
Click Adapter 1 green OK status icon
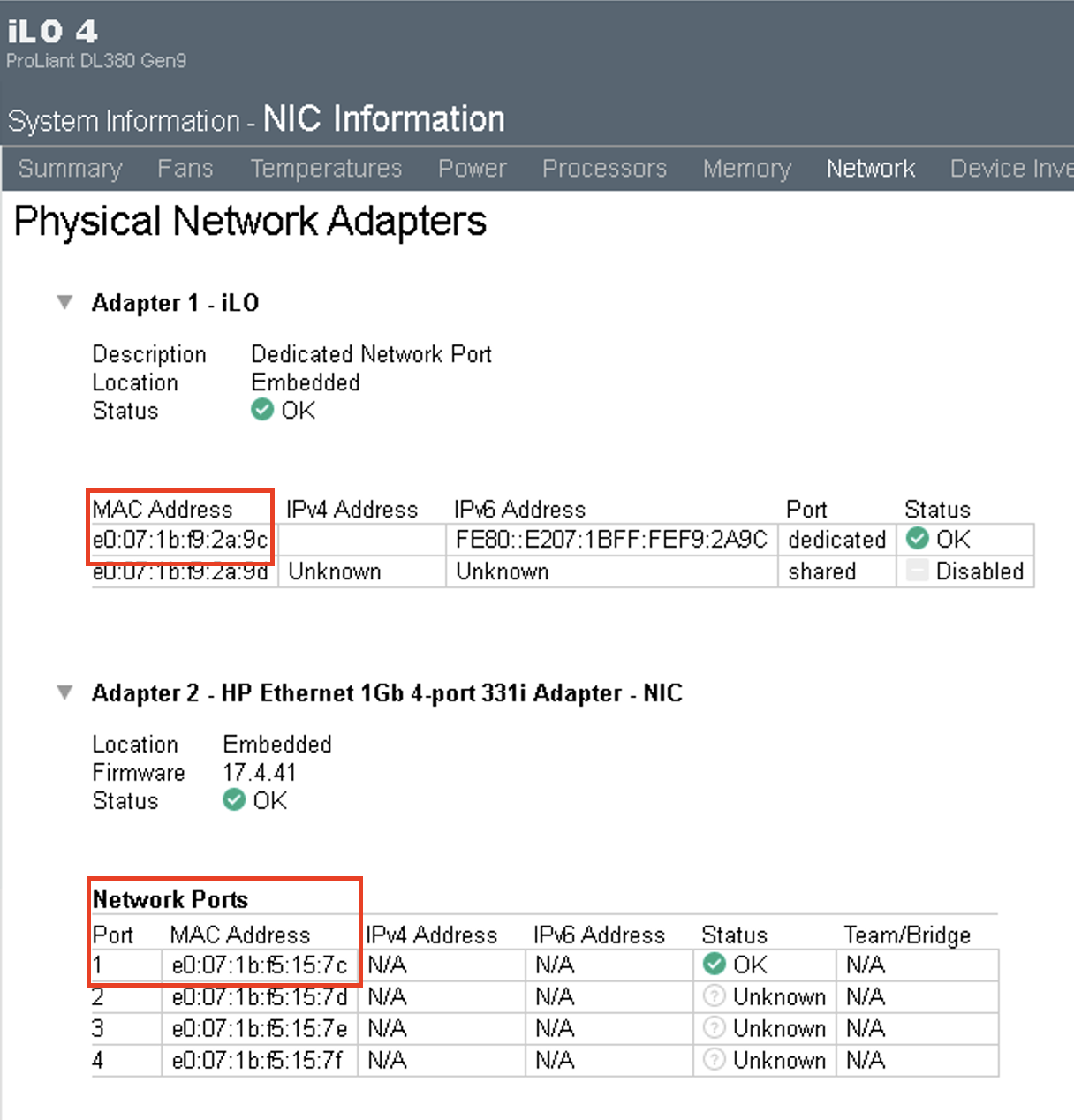point(262,410)
